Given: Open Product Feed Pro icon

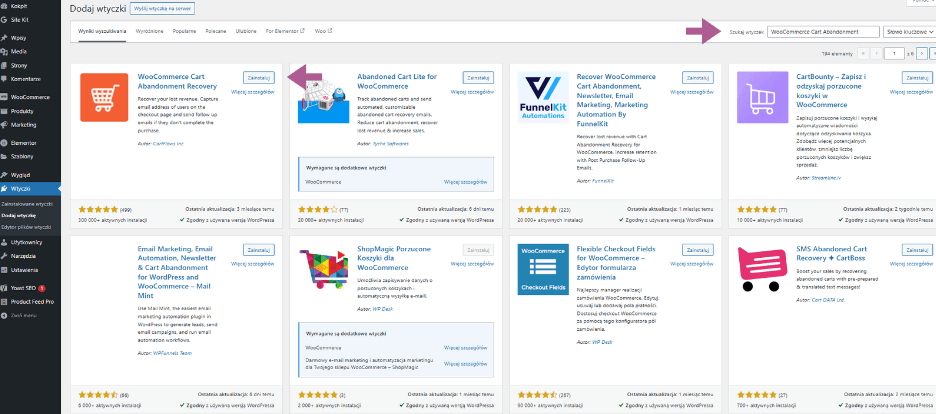Looking at the screenshot, I should 4,301.
